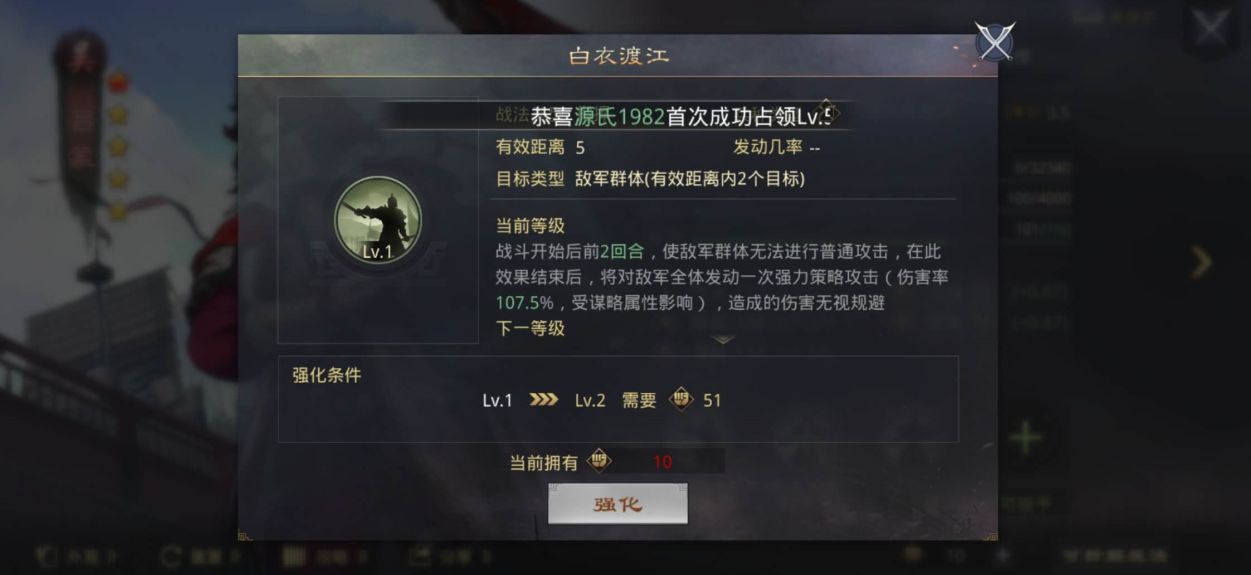The width and height of the screenshot is (1251, 575).
Task: Click the 强化条件 requirements panel
Action: (x=618, y=399)
